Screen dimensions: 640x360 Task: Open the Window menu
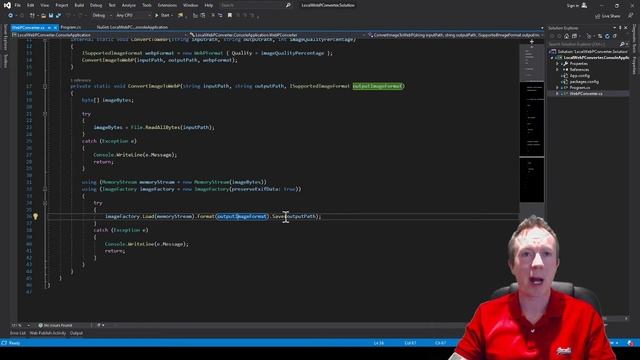(x=190, y=5)
